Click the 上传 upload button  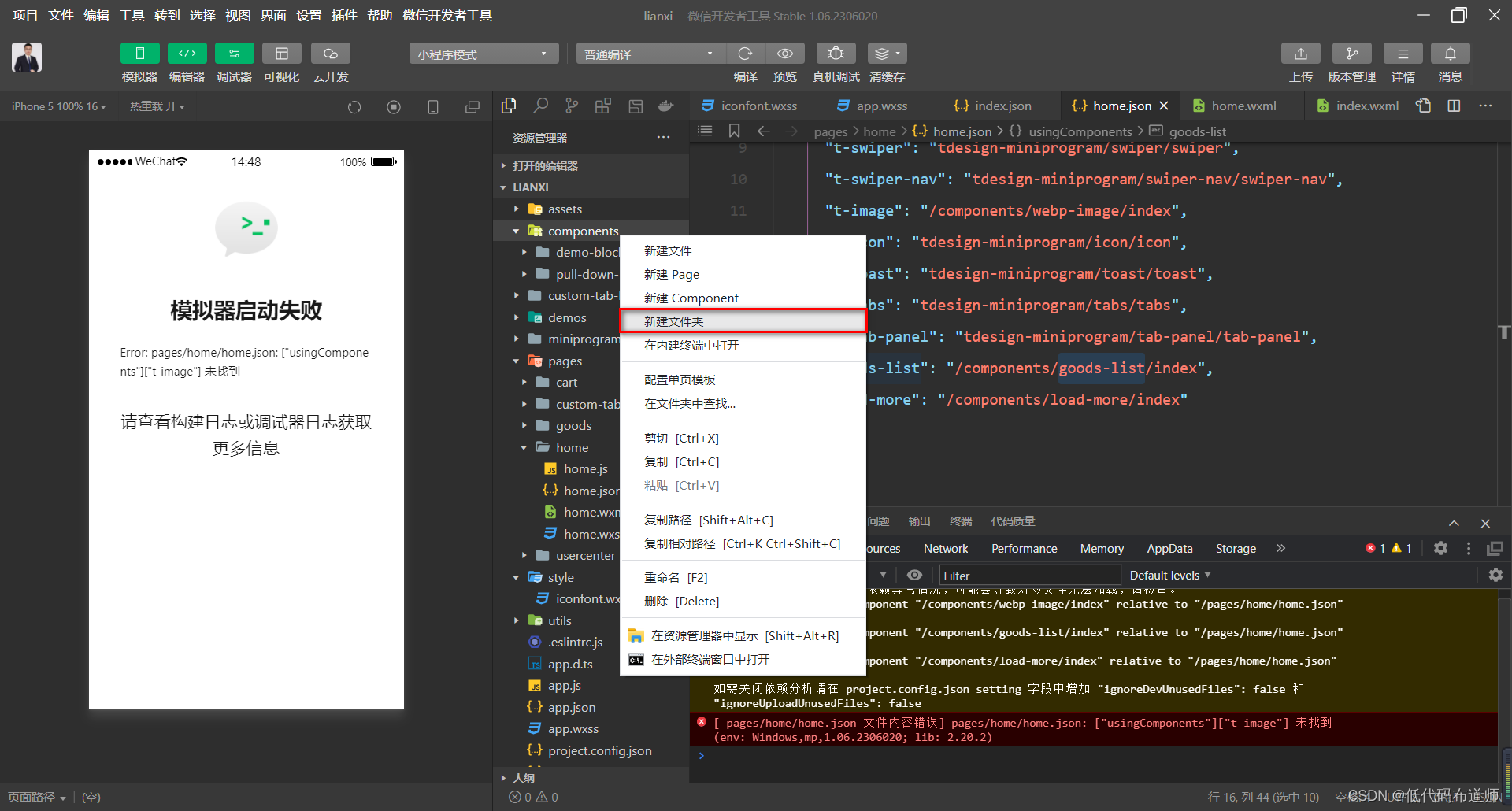coord(1301,54)
